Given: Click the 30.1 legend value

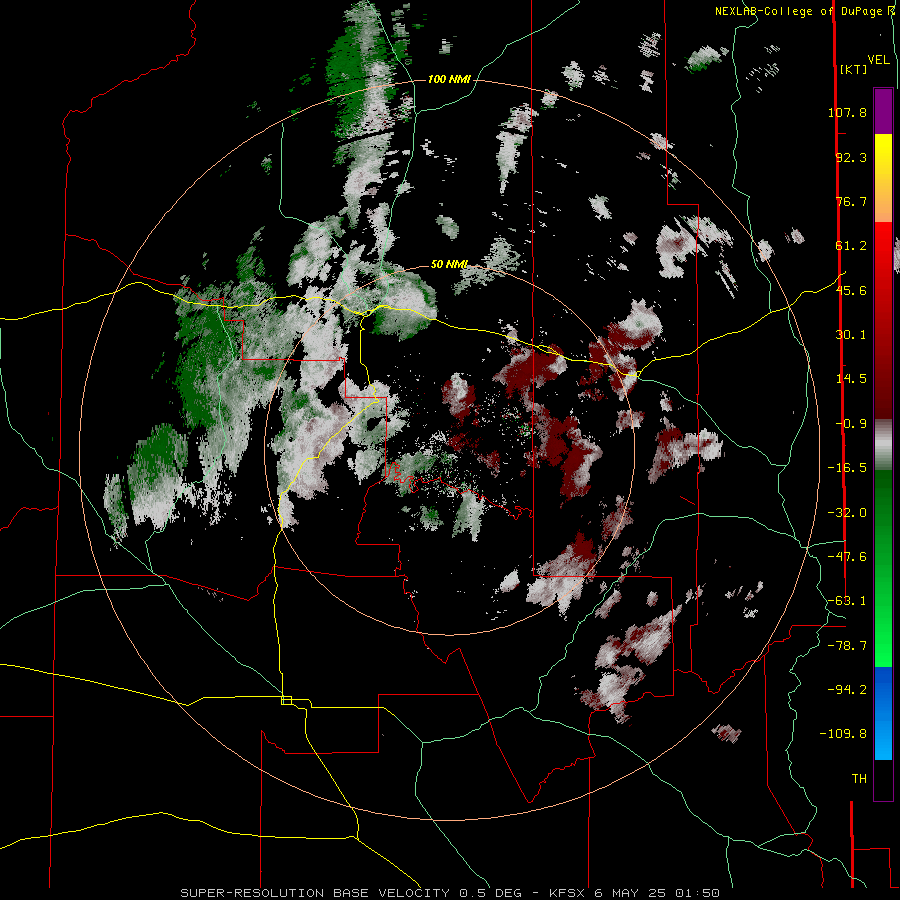Looking at the screenshot, I should click(x=851, y=335).
